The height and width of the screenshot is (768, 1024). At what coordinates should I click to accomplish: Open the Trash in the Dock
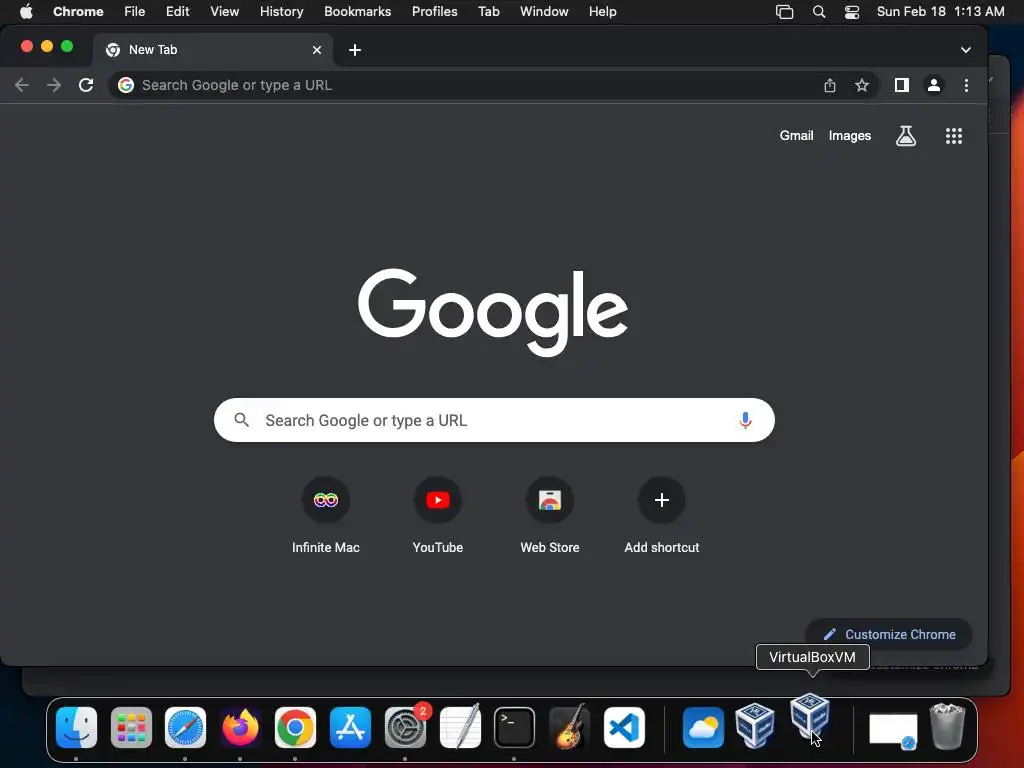coord(947,726)
